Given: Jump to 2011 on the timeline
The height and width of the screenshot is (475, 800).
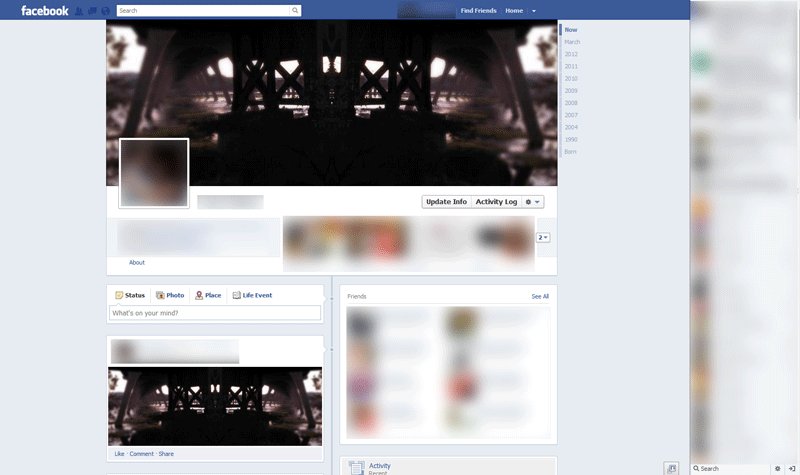Looking at the screenshot, I should click(x=571, y=66).
